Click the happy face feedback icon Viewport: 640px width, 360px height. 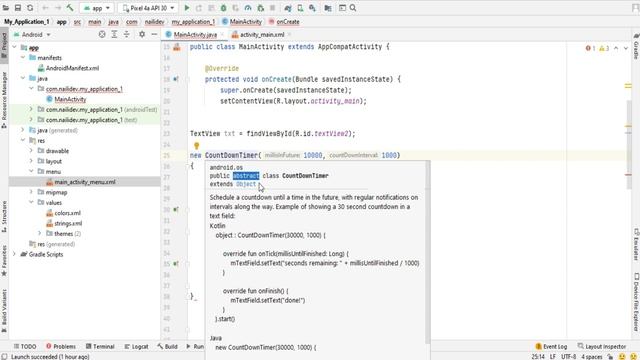pyautogui.click(x=622, y=357)
